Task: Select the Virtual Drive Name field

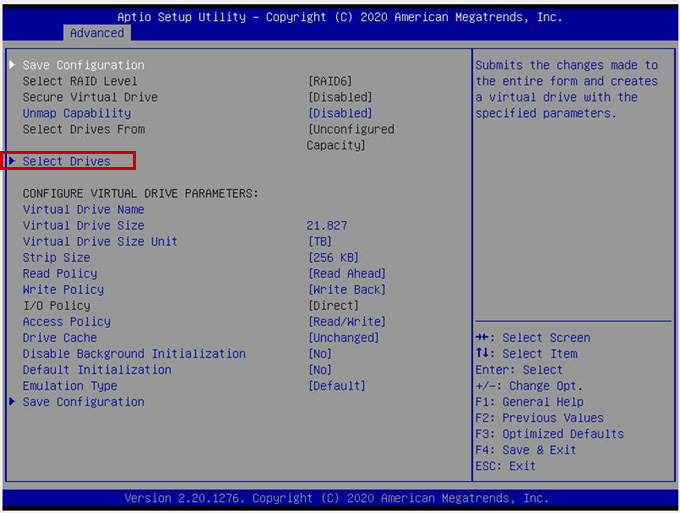Action: (x=83, y=210)
